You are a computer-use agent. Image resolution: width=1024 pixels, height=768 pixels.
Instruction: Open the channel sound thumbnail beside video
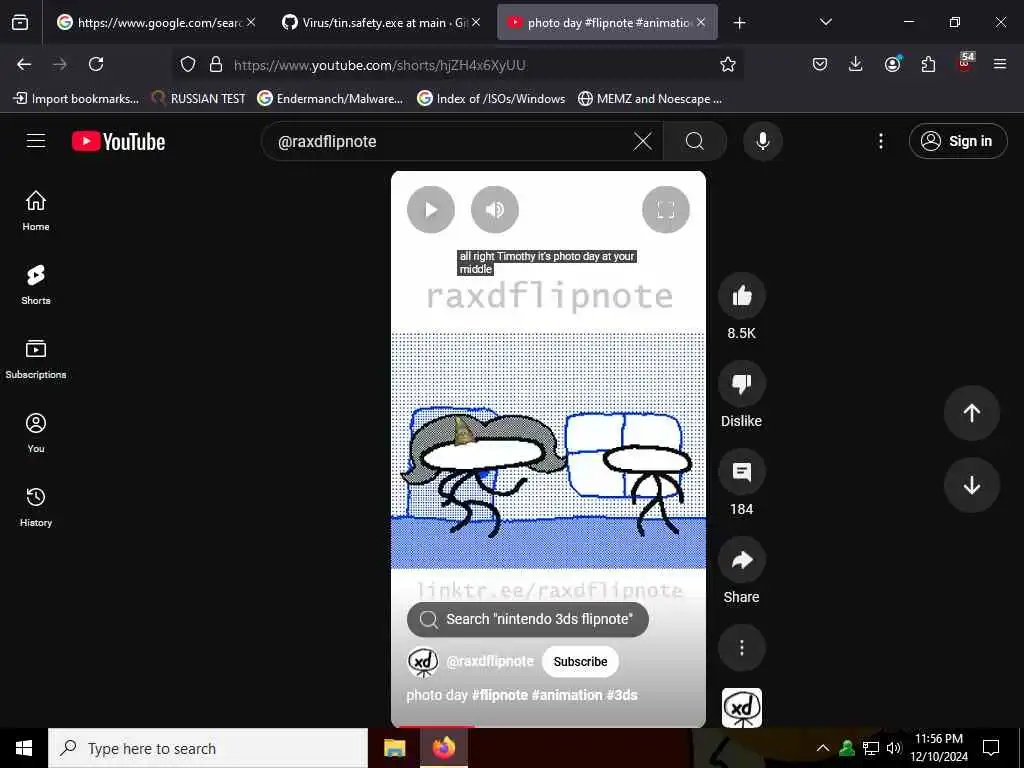coord(742,708)
